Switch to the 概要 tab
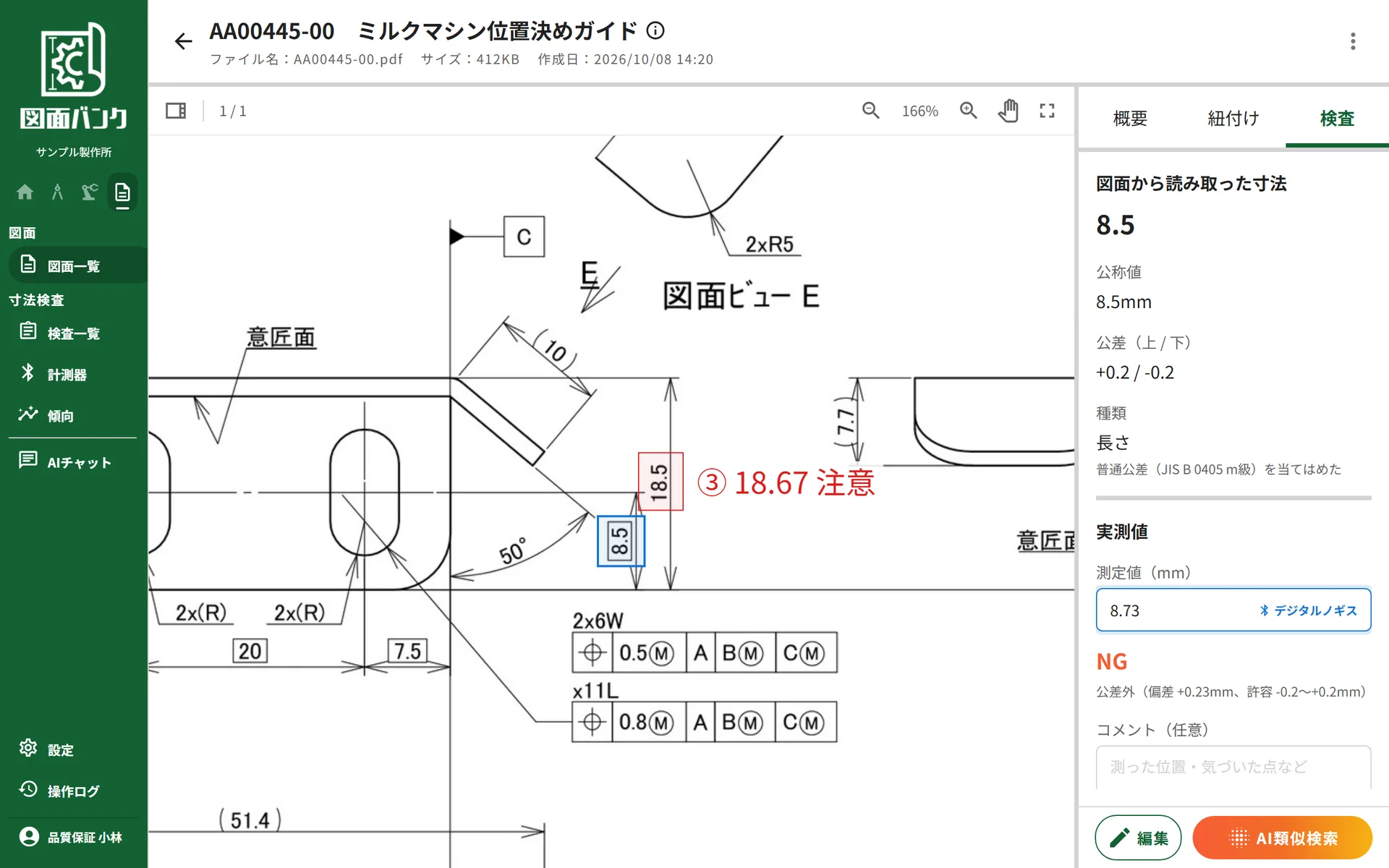Viewport: 1389px width, 868px height. [1130, 119]
